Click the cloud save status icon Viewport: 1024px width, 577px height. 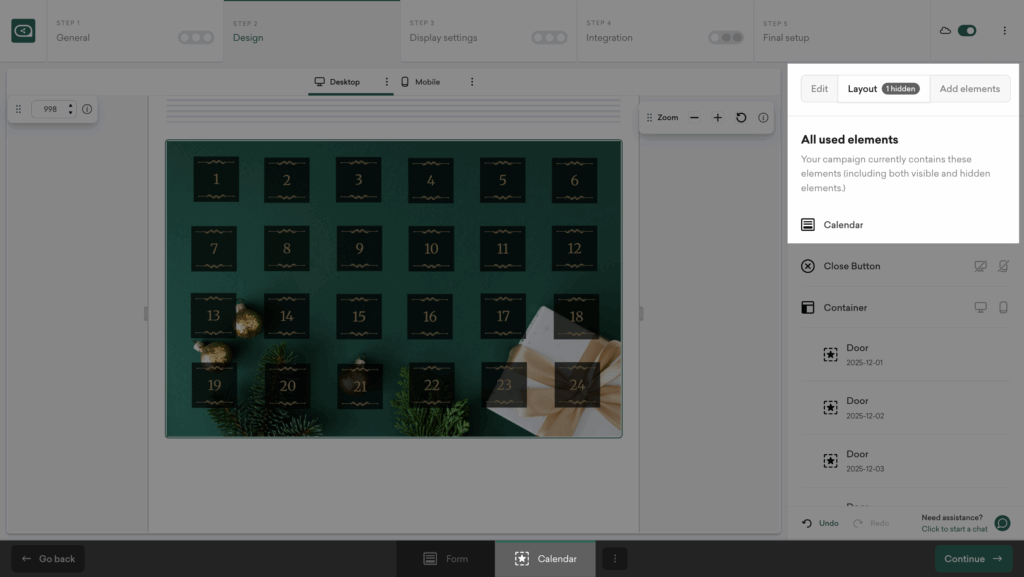[945, 31]
